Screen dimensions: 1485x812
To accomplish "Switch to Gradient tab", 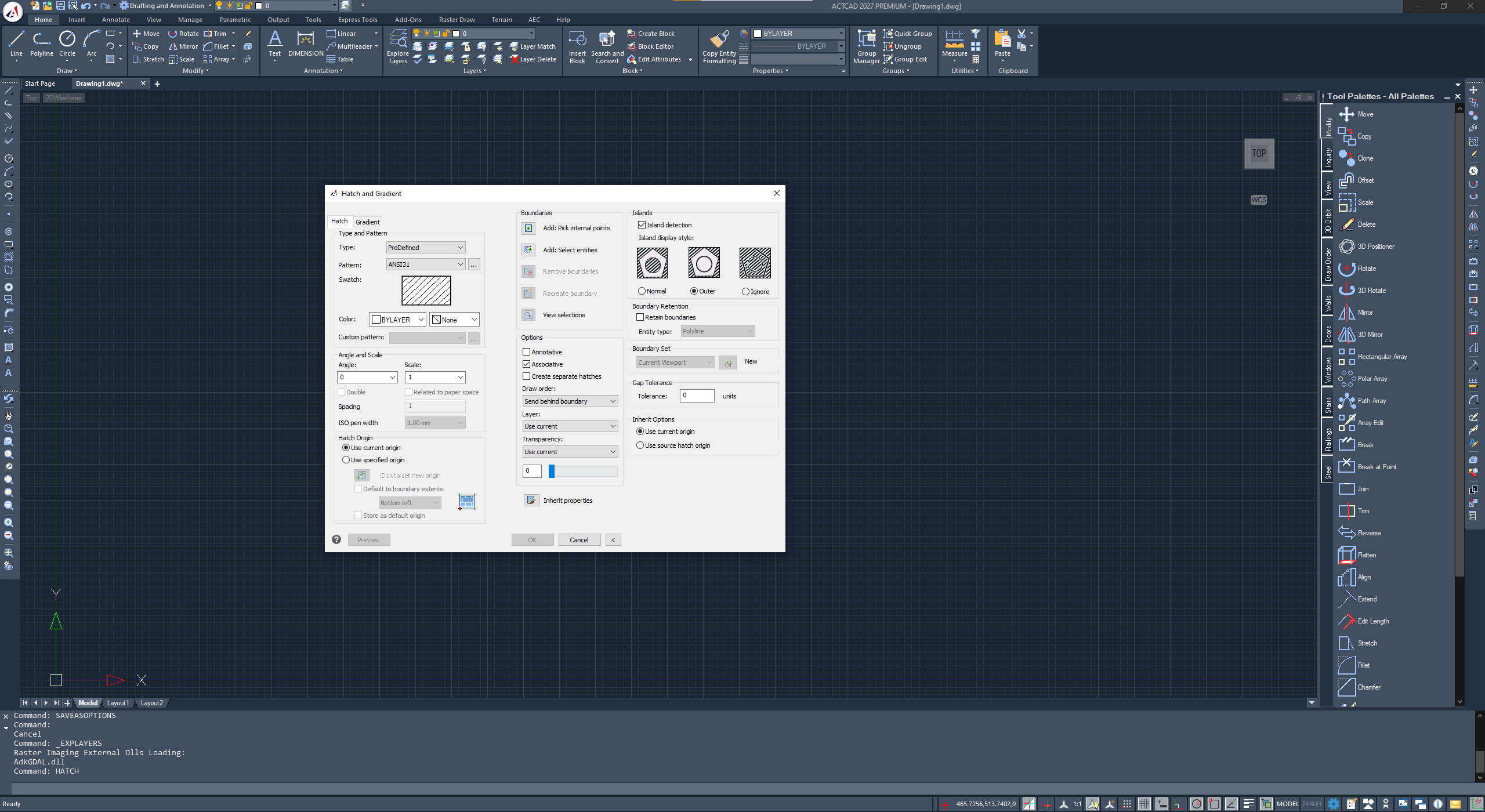I will click(368, 222).
